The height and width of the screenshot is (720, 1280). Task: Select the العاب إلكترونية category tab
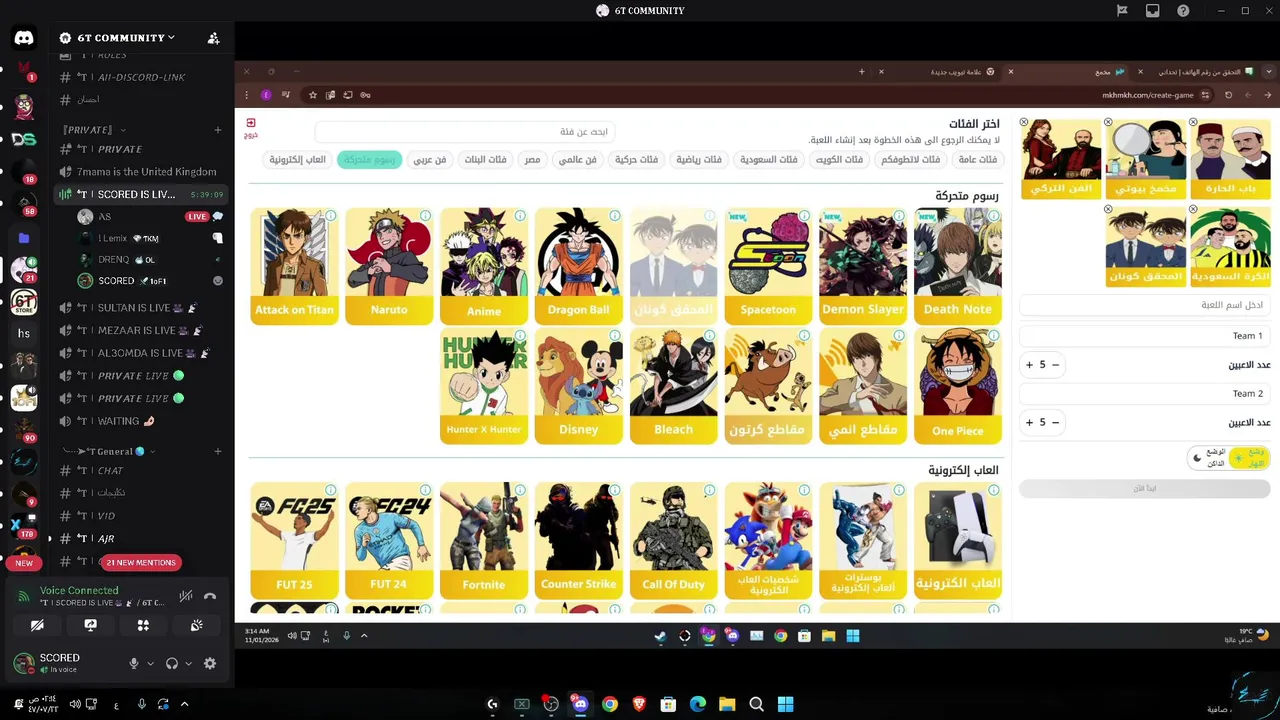[298, 160]
